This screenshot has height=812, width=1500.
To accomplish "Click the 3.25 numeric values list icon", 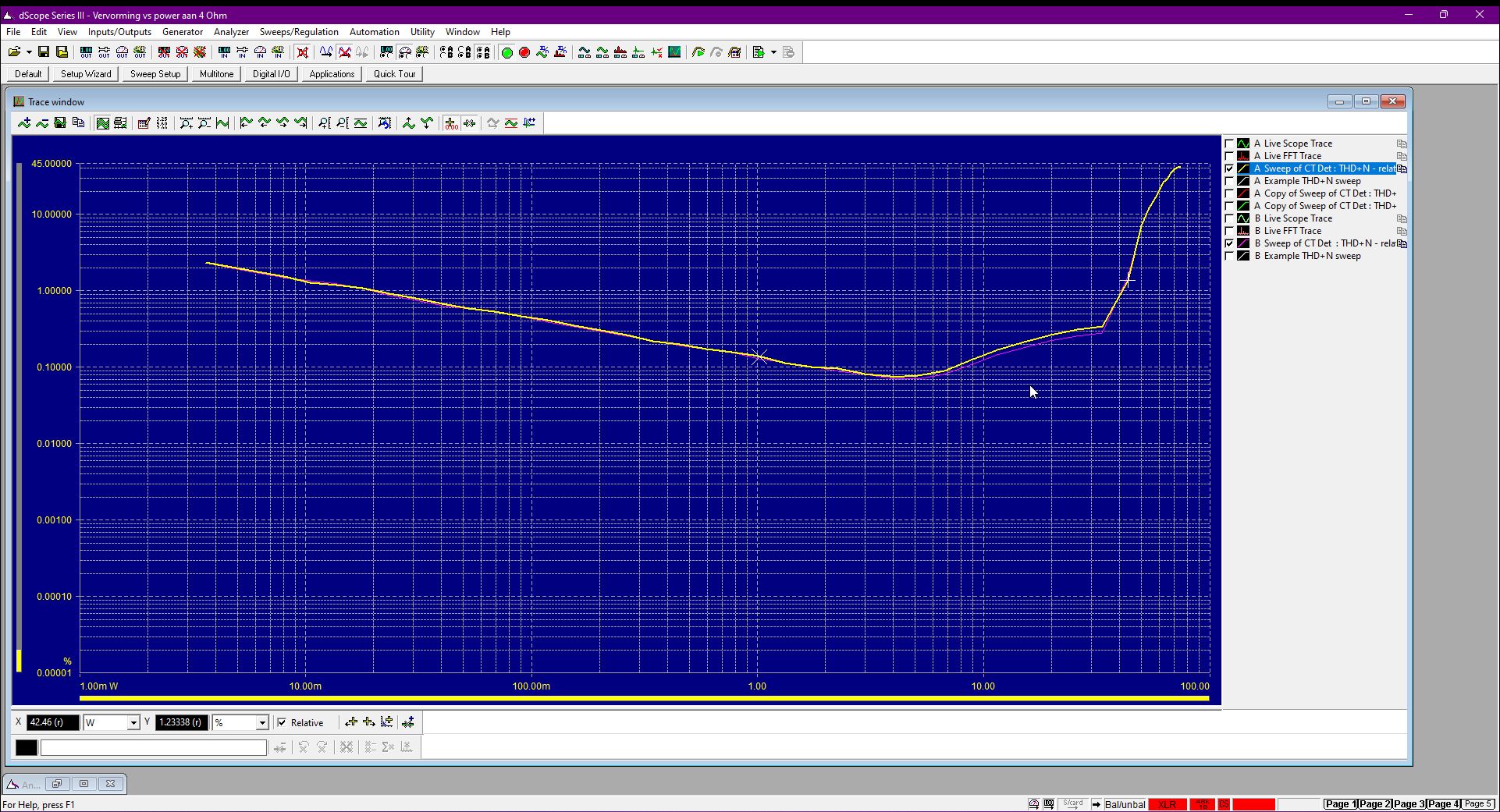I will pos(162,122).
